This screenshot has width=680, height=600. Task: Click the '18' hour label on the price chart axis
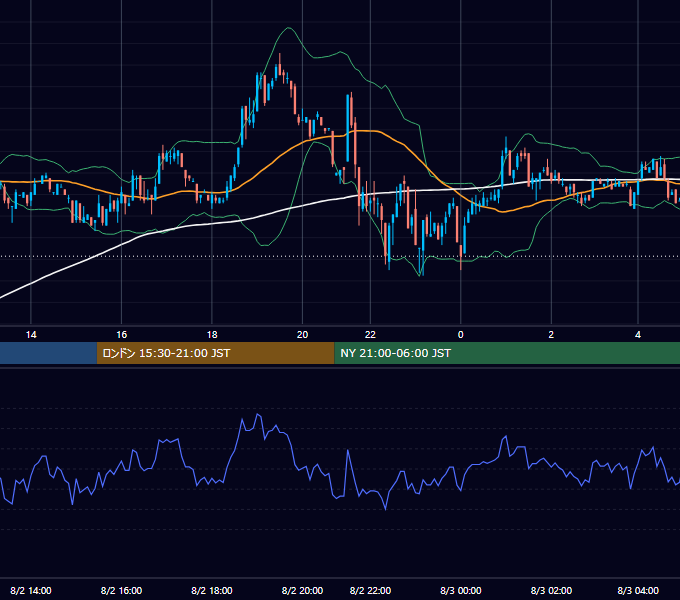pos(212,335)
